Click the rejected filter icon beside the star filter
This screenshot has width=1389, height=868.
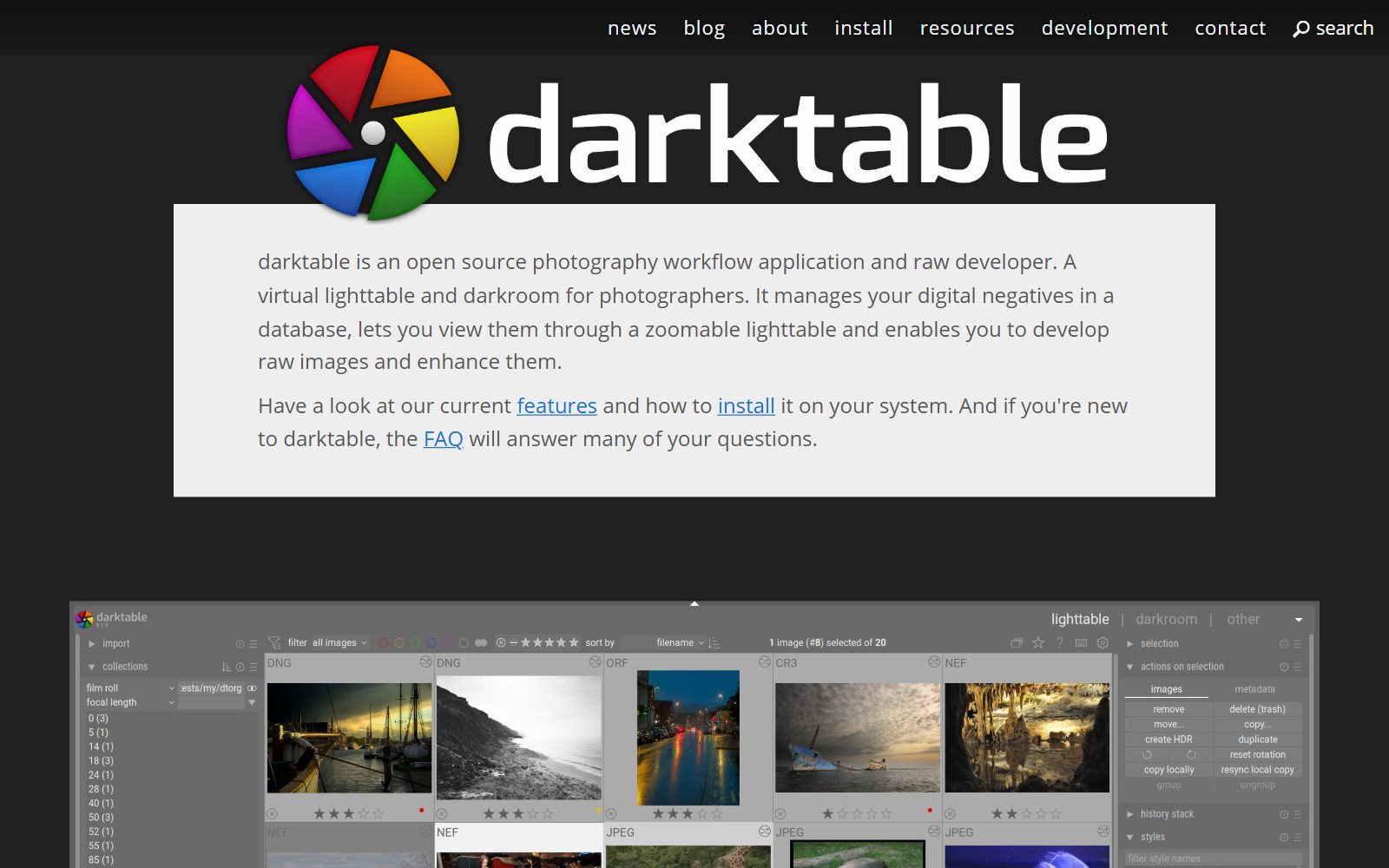click(501, 643)
